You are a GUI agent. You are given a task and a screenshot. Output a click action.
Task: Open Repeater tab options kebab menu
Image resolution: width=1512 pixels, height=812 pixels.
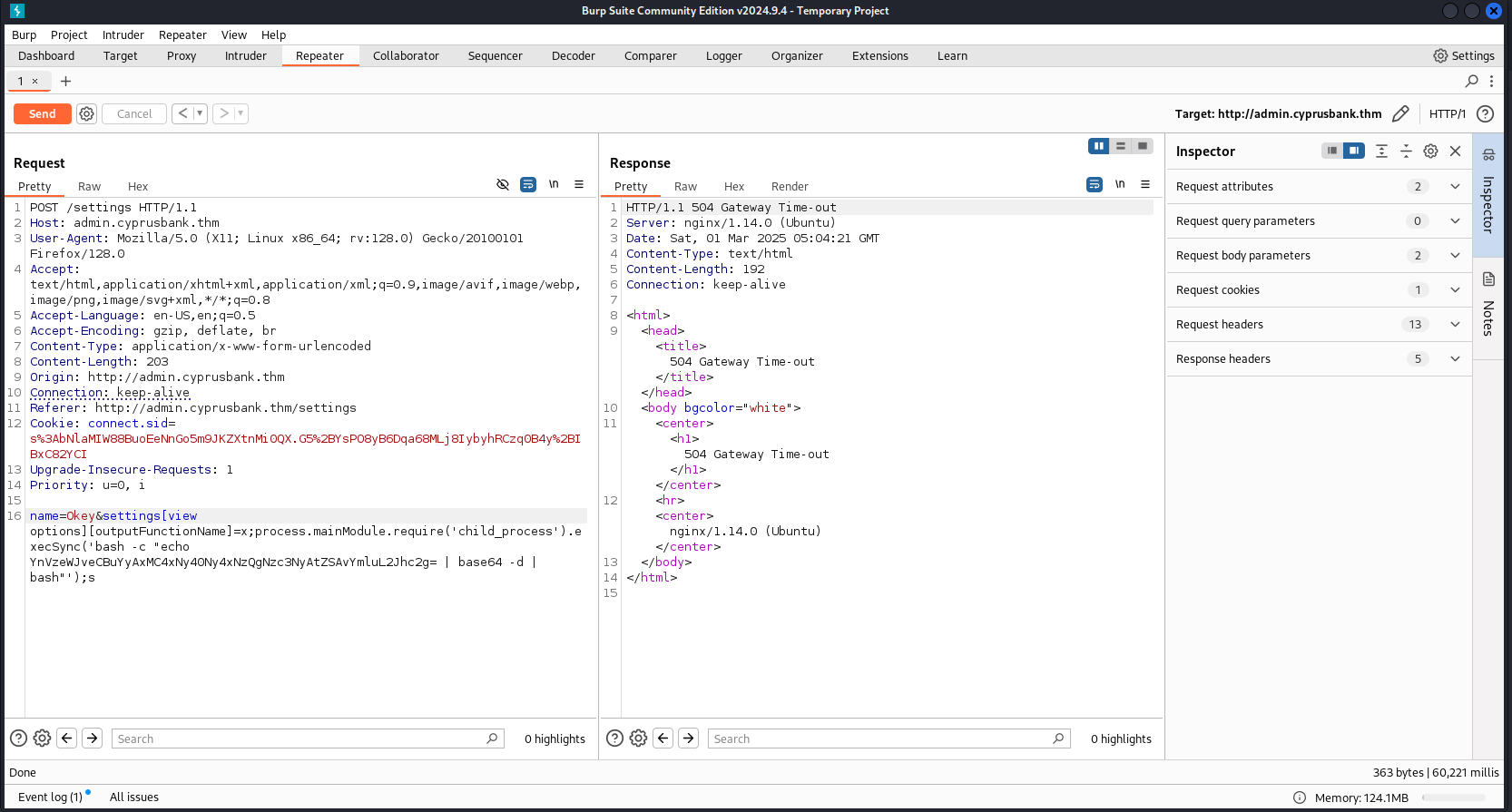(1491, 81)
